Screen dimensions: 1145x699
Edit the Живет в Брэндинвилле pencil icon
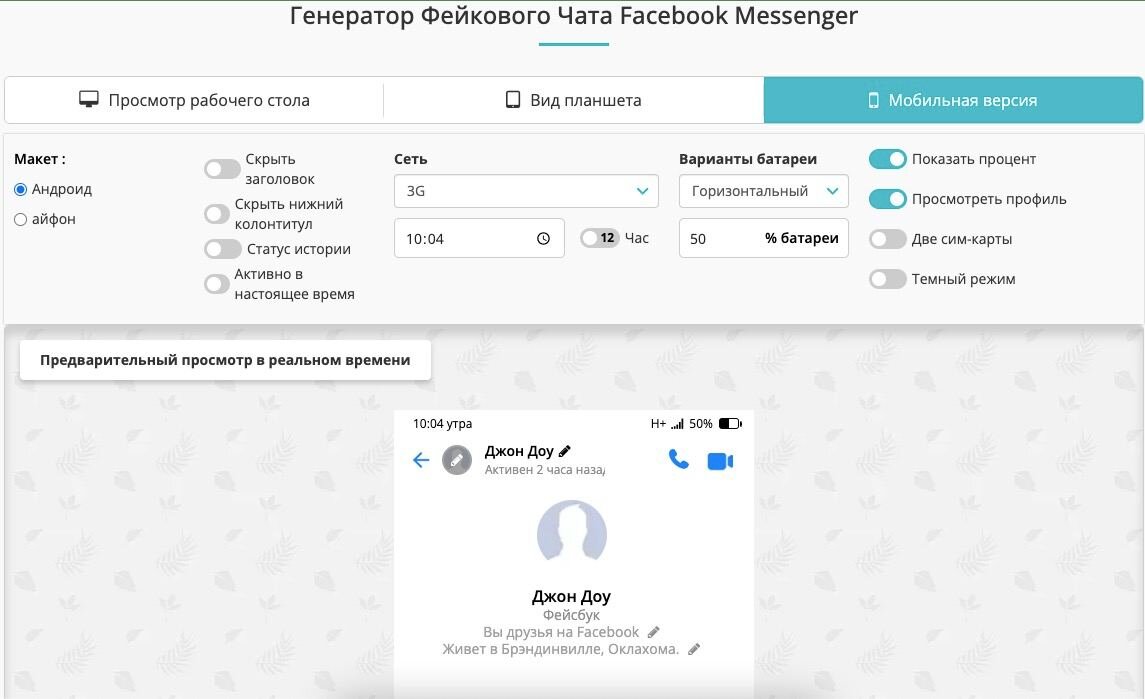pos(694,649)
